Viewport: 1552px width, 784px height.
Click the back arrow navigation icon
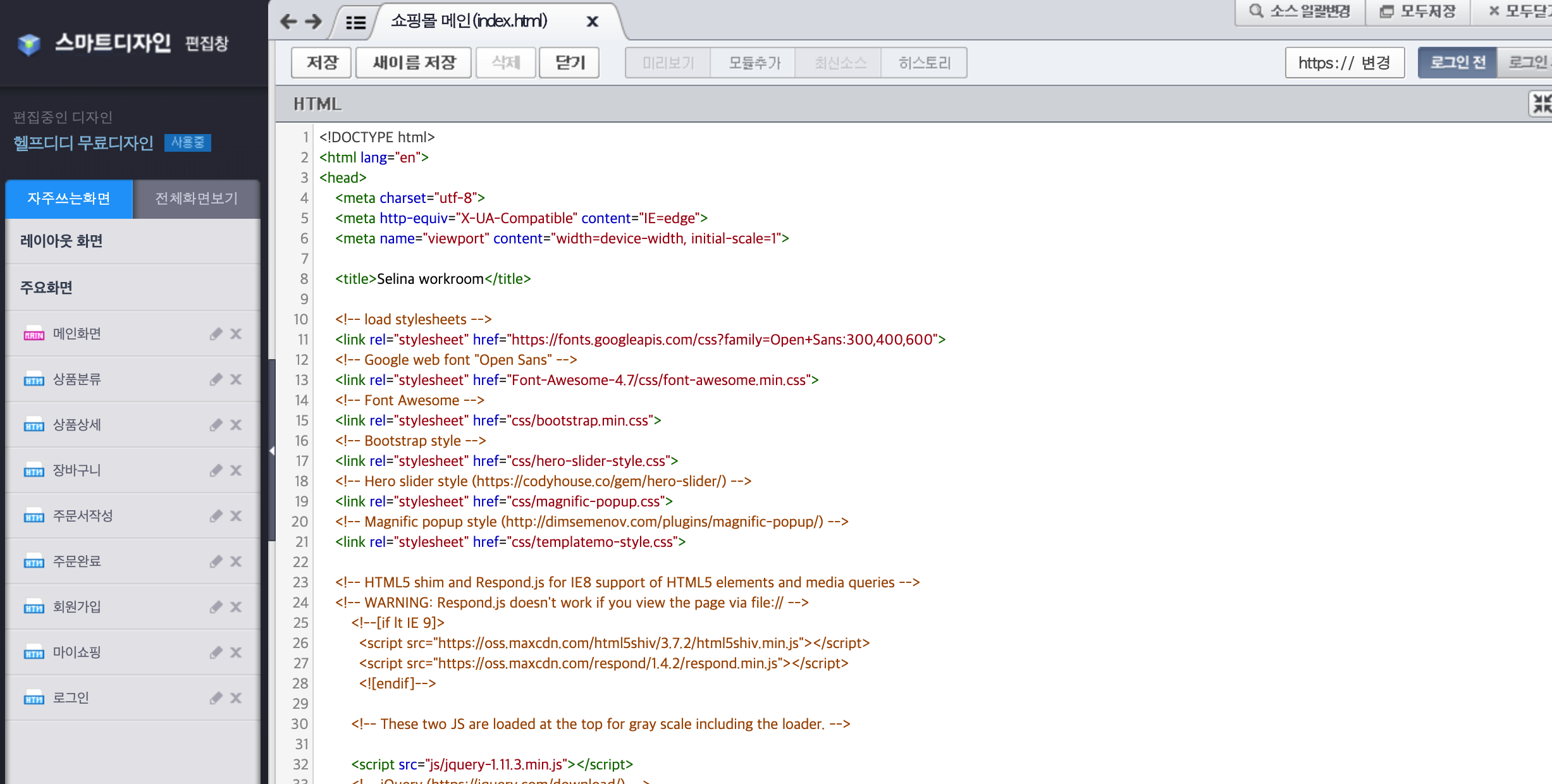tap(288, 21)
